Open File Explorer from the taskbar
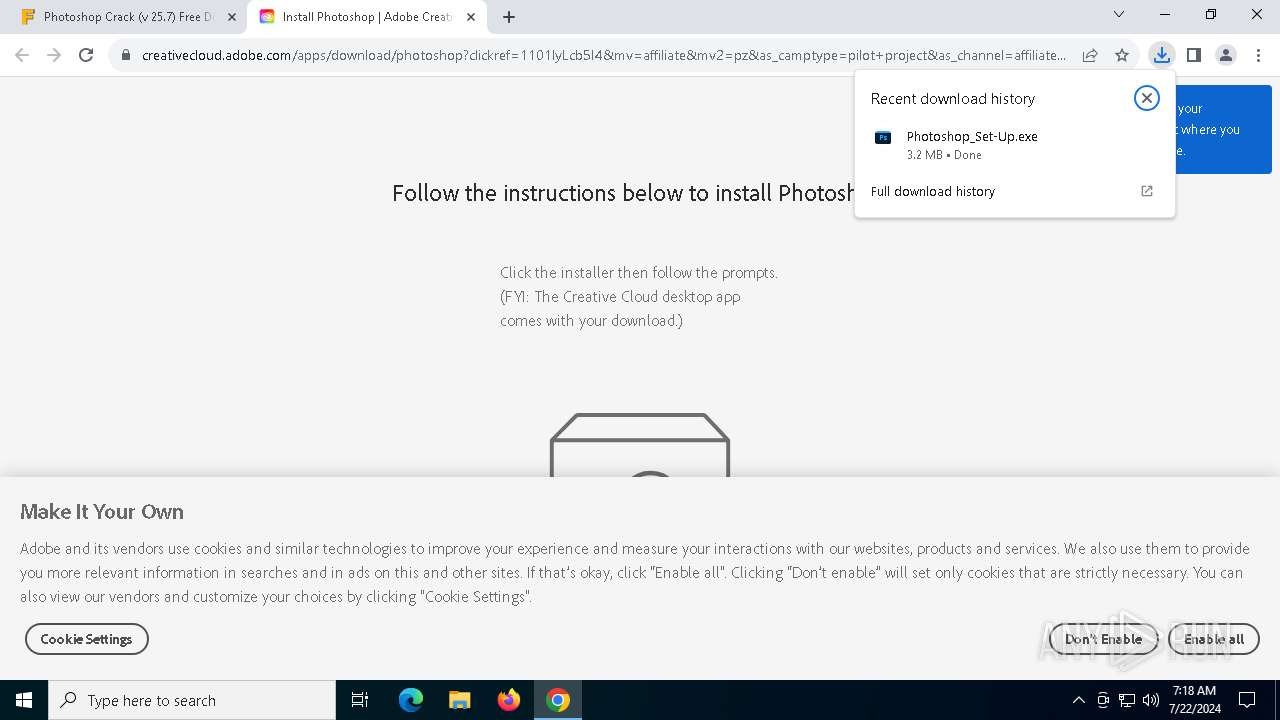 [x=460, y=700]
